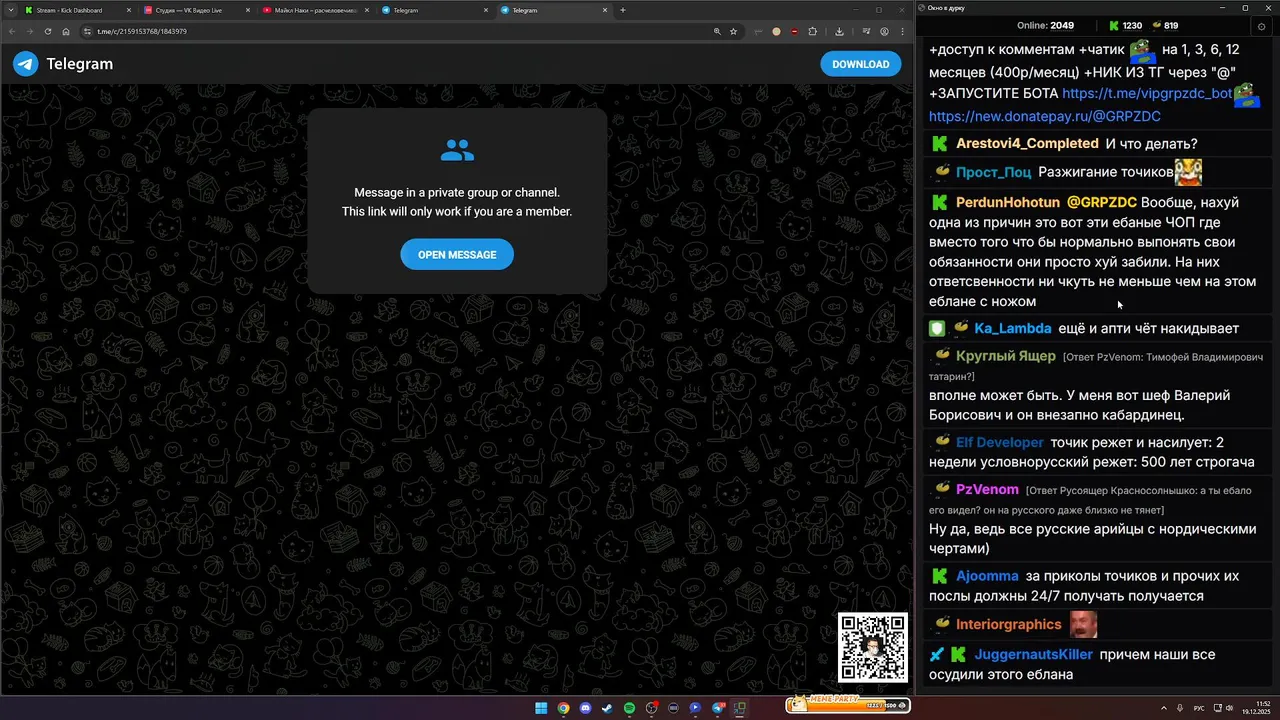Bookmark this page with the star icon
1280x720 pixels.
click(733, 31)
